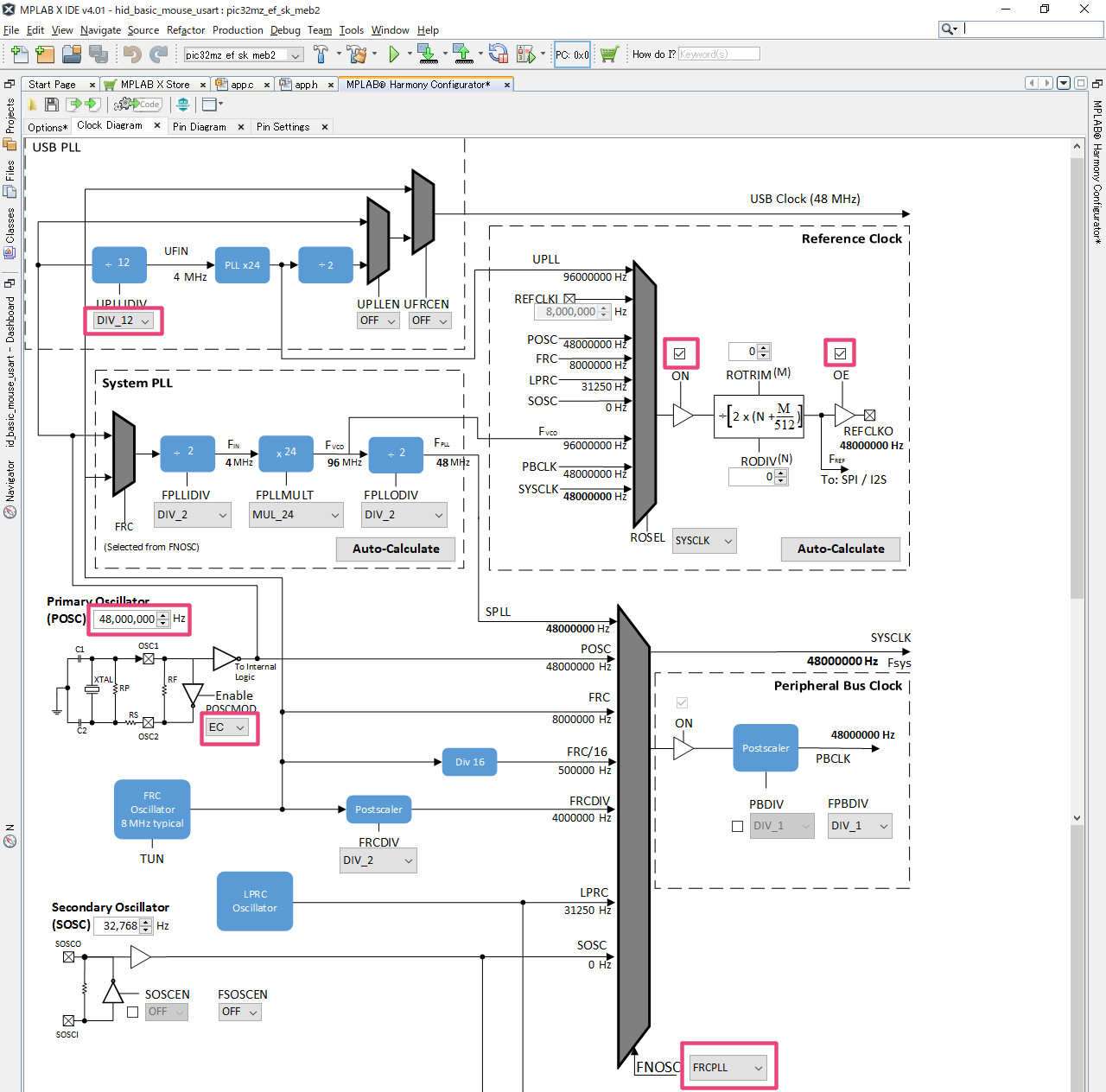Open the FPLLIDIV DIV_2 dropdown

193,515
